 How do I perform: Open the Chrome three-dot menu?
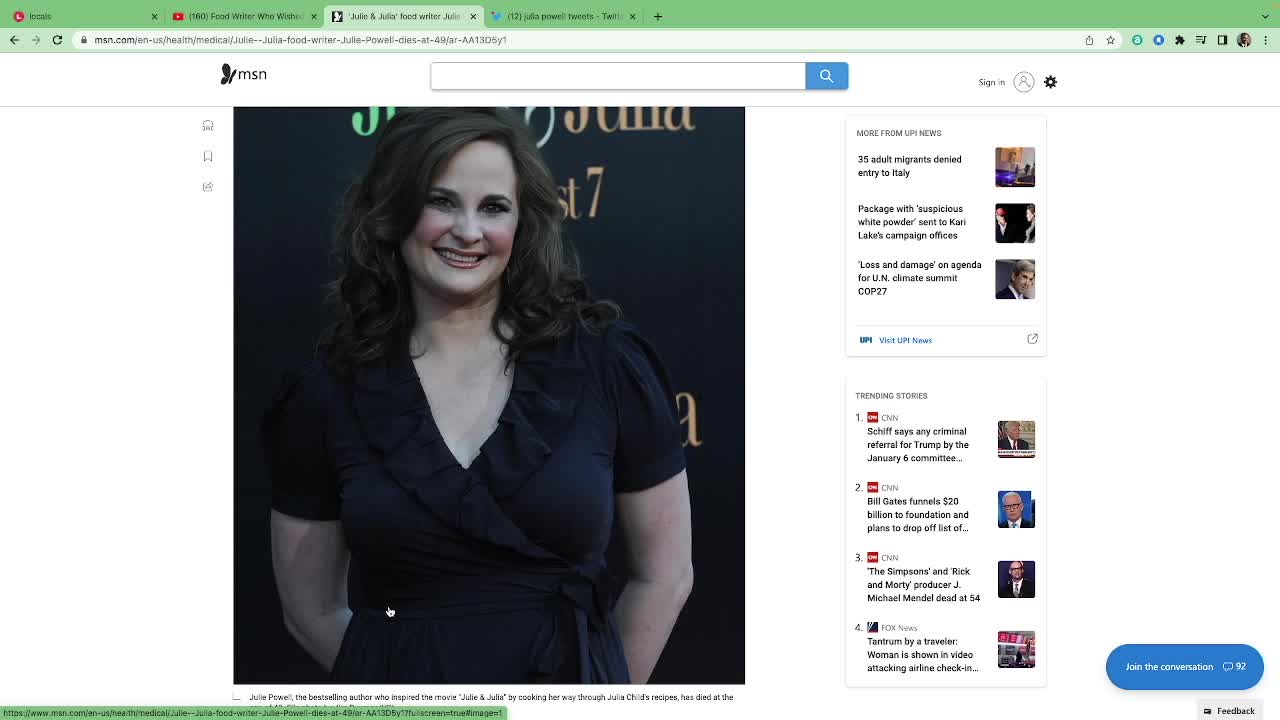pos(1265,40)
